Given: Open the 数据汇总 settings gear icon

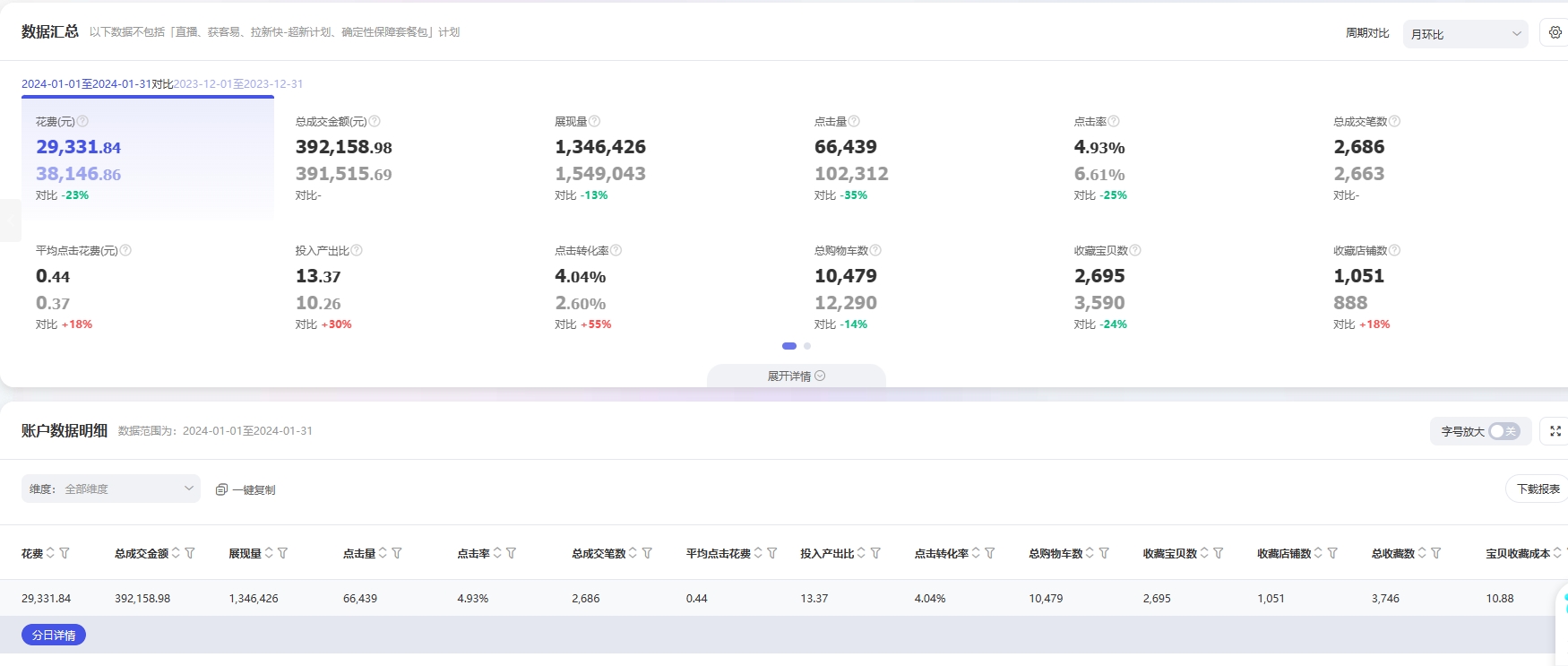Looking at the screenshot, I should click(1555, 32).
